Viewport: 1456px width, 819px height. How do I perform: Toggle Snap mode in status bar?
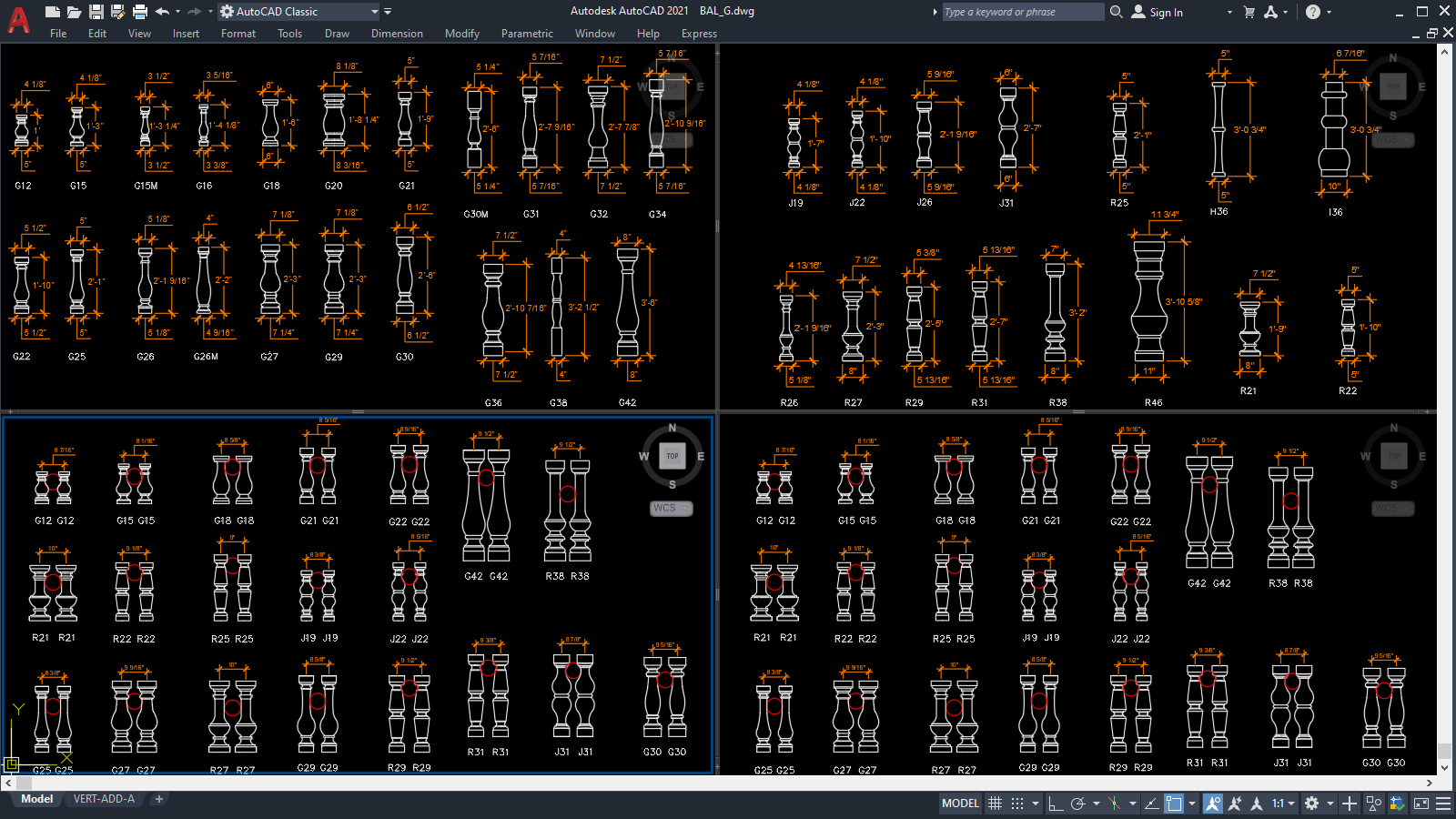[x=1017, y=804]
